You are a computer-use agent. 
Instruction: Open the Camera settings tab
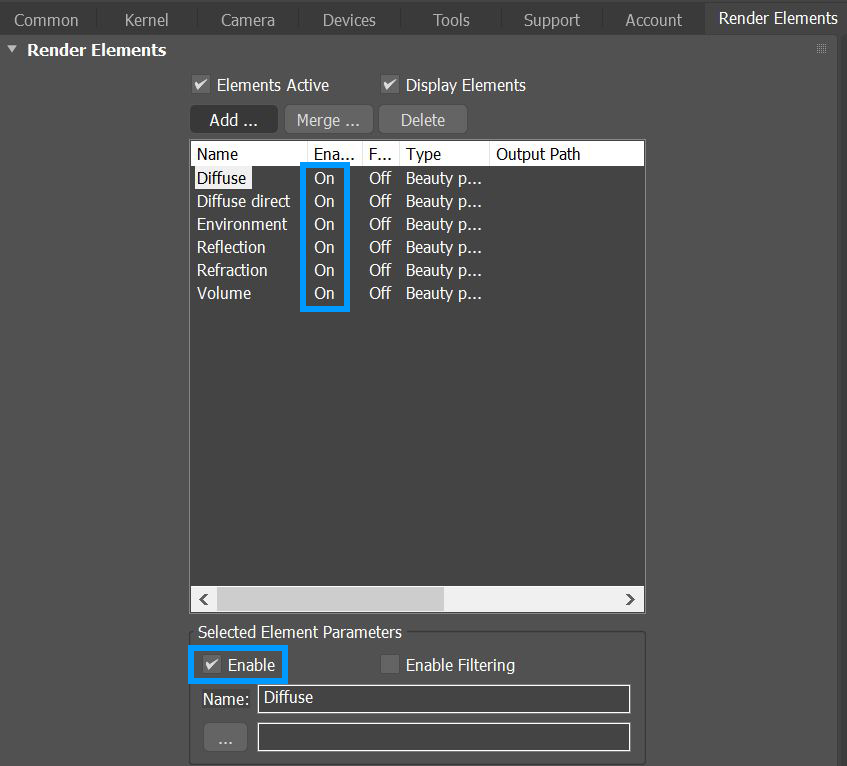[247, 18]
